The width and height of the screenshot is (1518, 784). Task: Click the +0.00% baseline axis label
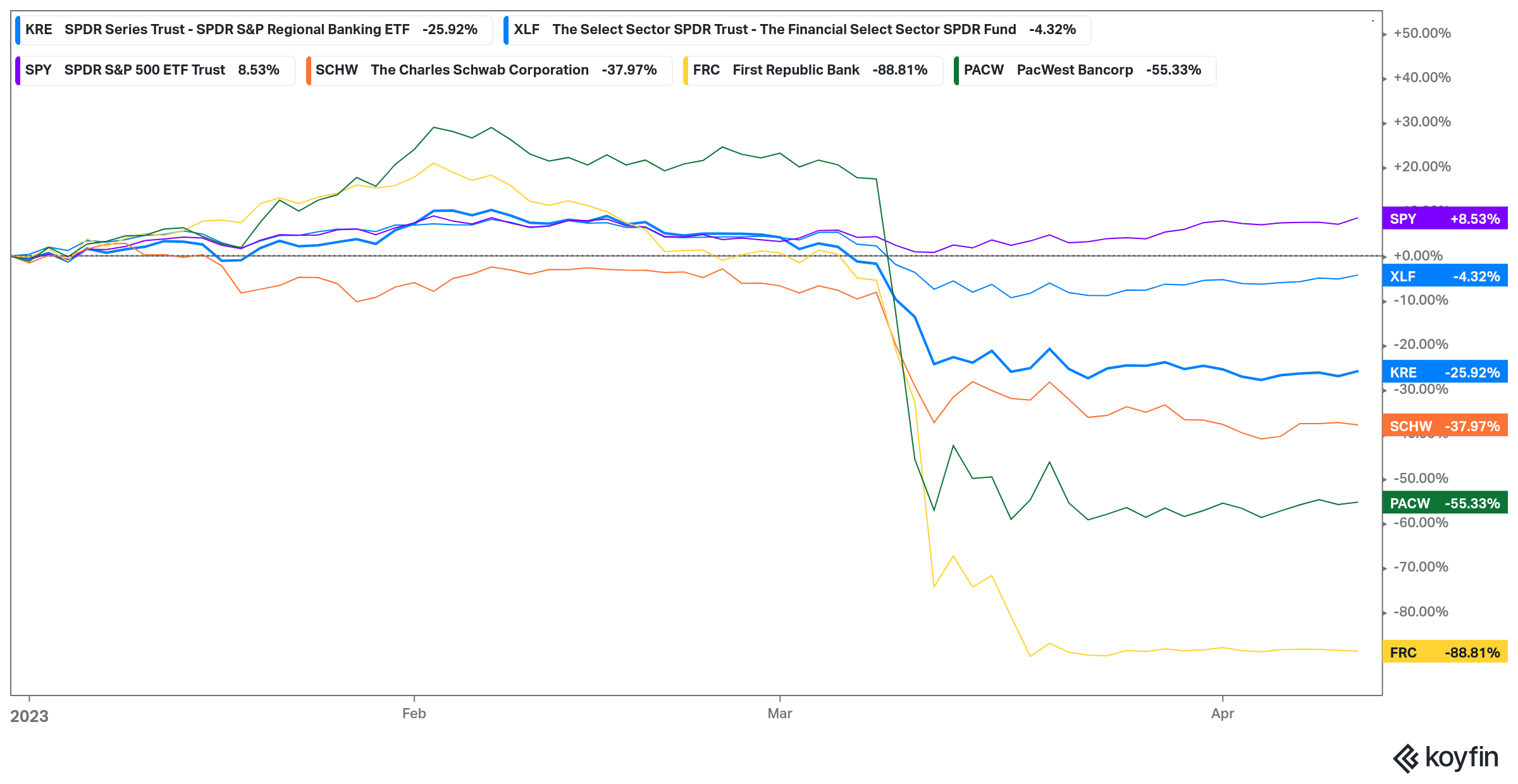point(1418,256)
